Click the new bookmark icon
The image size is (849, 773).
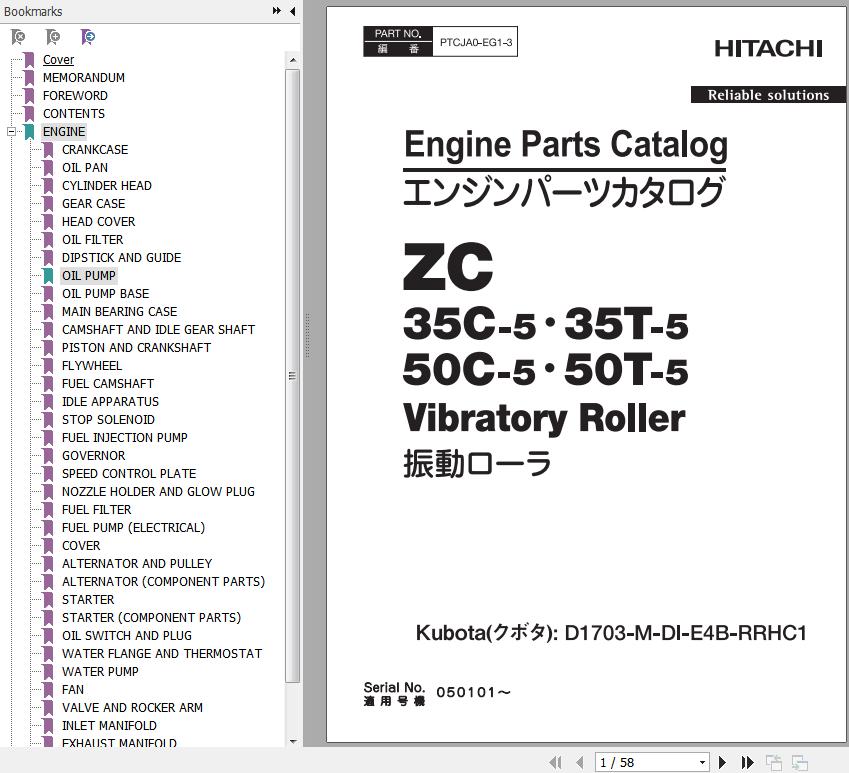click(53, 37)
